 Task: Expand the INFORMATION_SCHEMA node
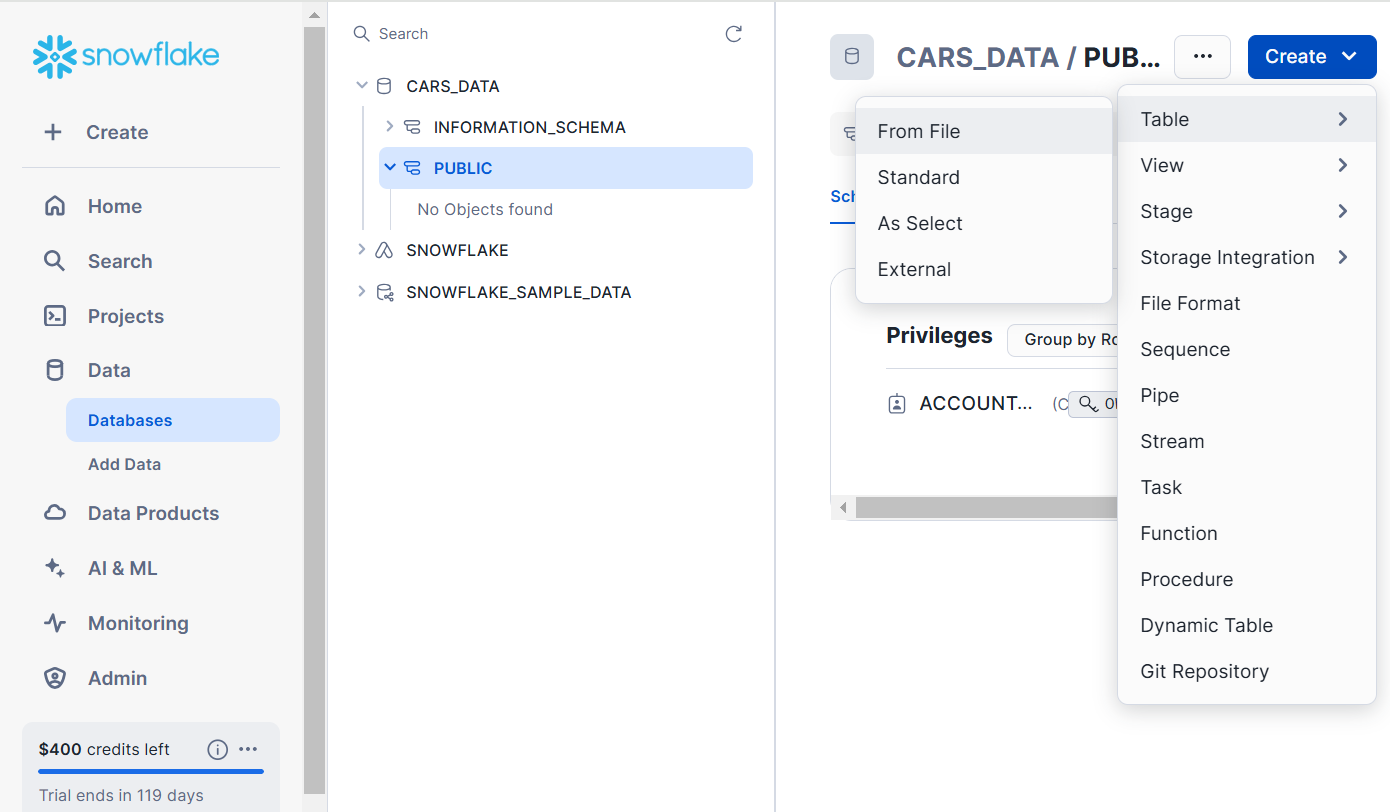point(390,127)
